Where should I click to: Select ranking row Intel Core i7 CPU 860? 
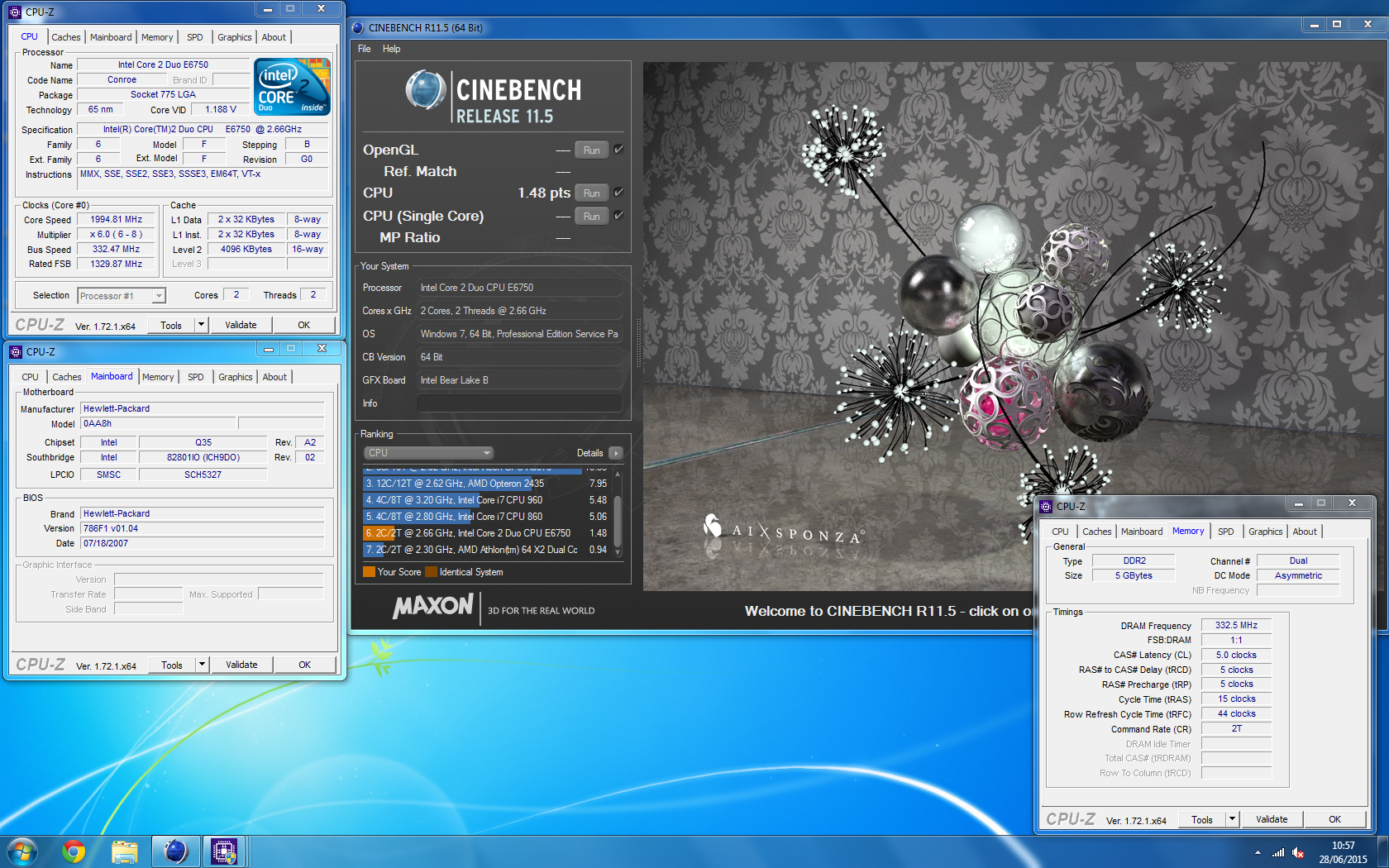click(x=486, y=517)
